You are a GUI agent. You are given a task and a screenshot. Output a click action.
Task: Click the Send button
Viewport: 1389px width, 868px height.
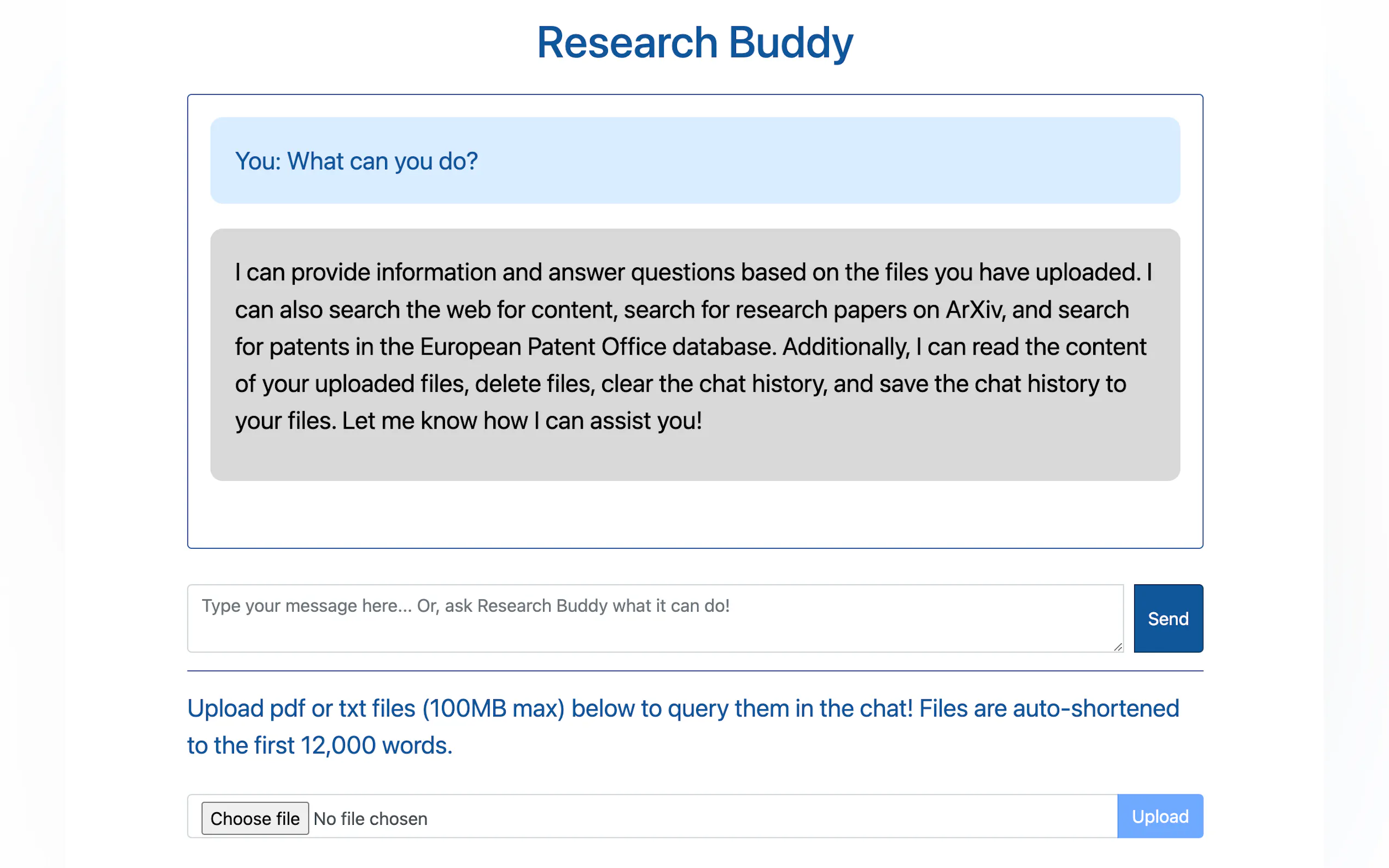pyautogui.click(x=1168, y=618)
